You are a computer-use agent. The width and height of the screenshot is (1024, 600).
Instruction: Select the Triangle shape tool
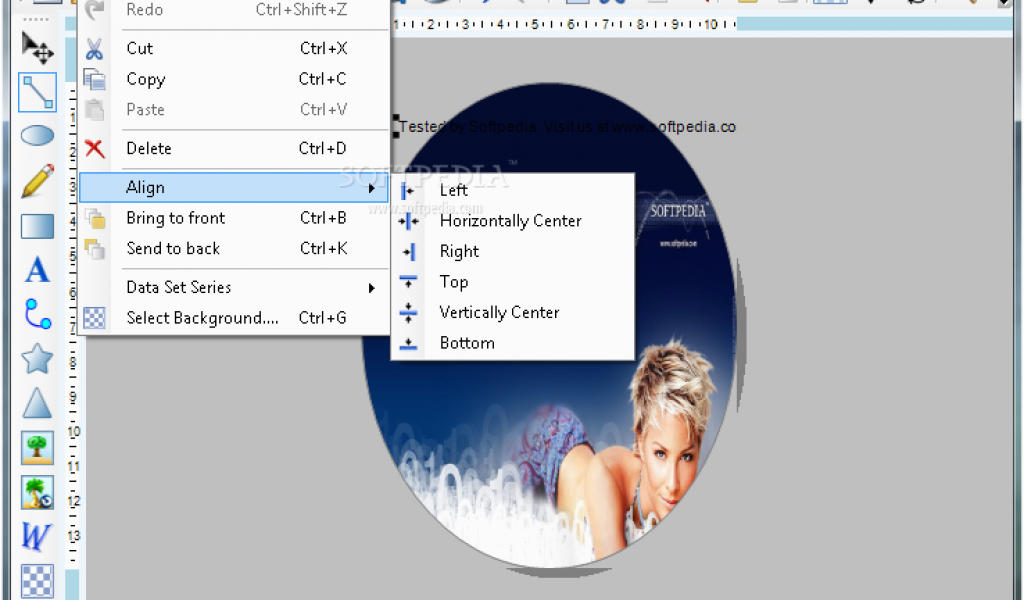tap(37, 403)
